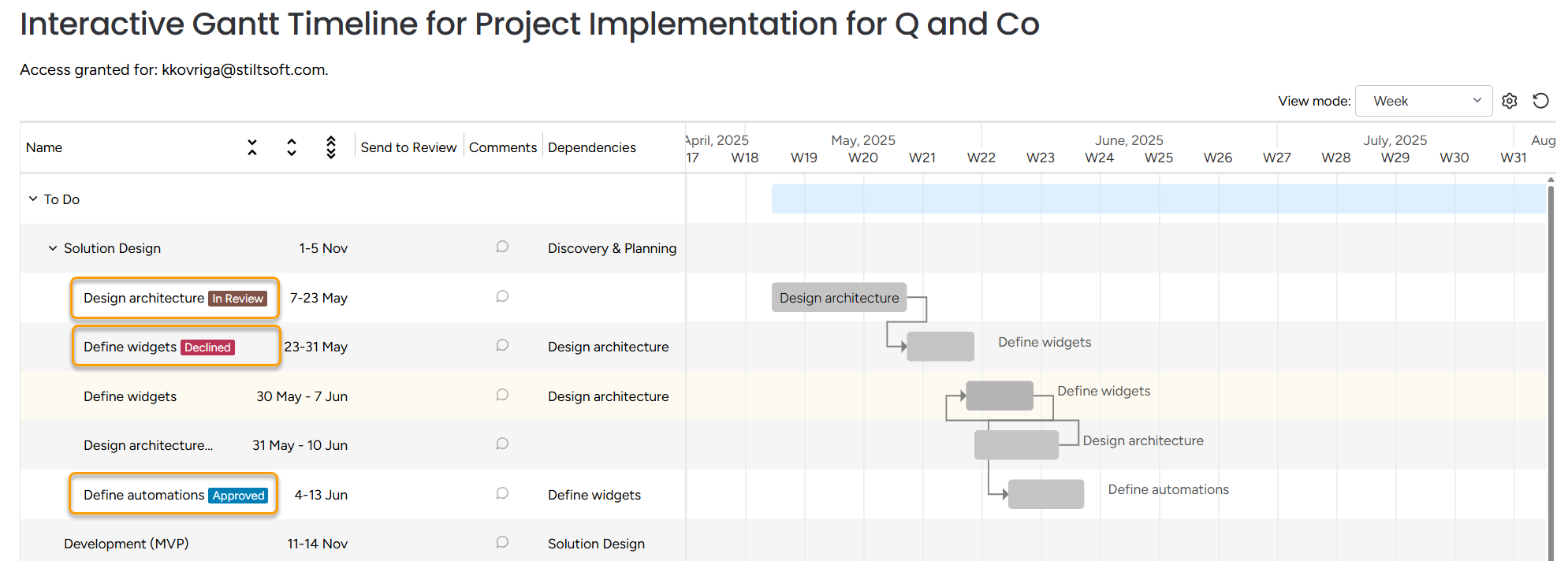Click the Send to Review column header
This screenshot has width=1568, height=561.
(x=408, y=147)
